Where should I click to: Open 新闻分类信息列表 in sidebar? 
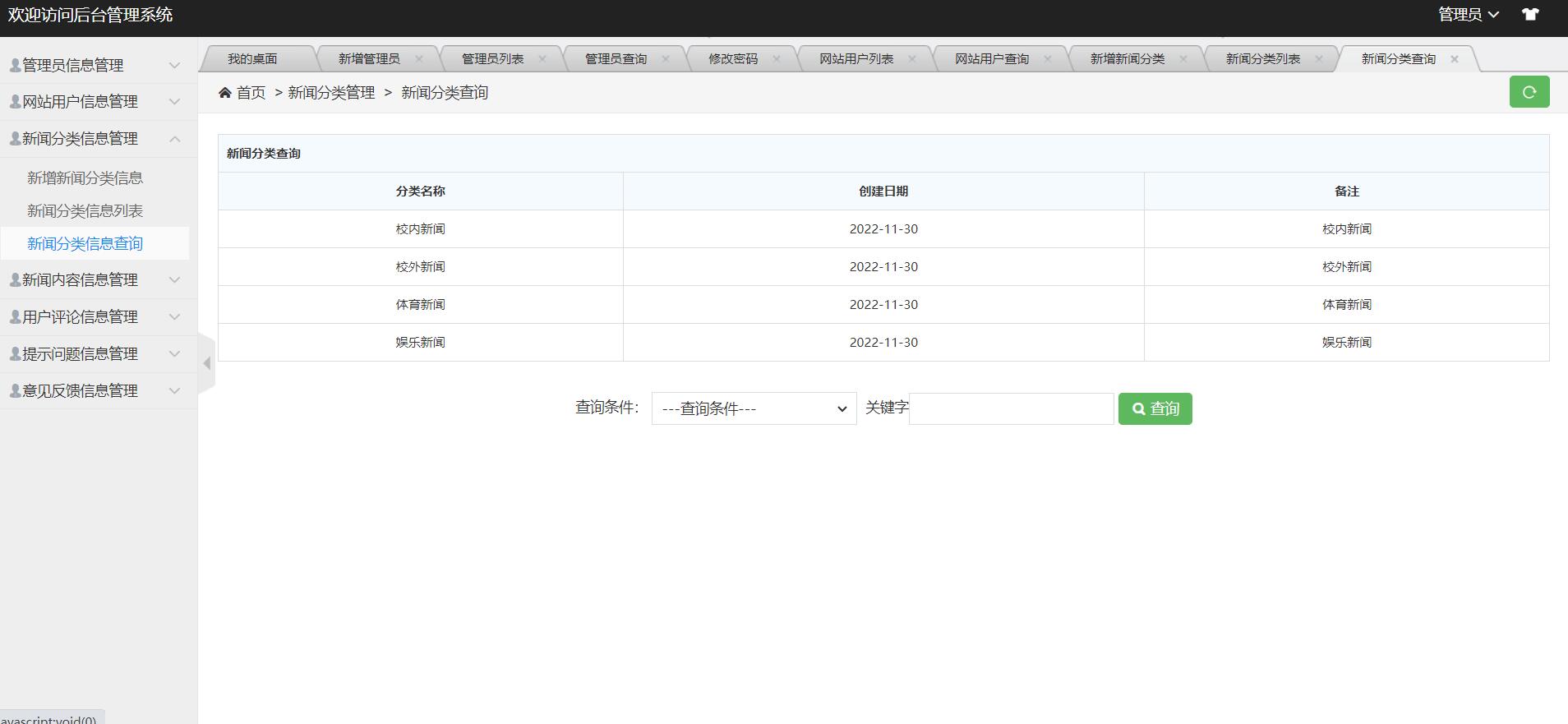tap(85, 211)
